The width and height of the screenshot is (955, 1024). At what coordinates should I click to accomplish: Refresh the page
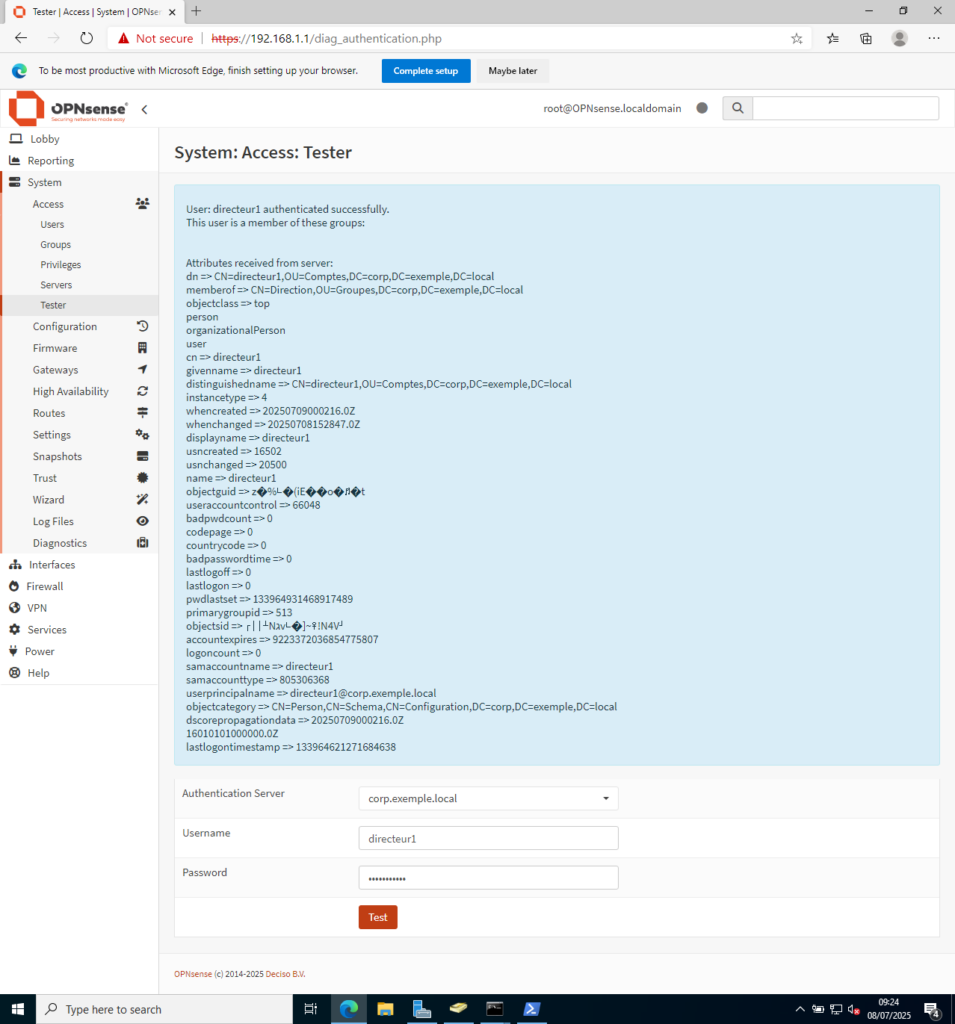click(x=86, y=39)
